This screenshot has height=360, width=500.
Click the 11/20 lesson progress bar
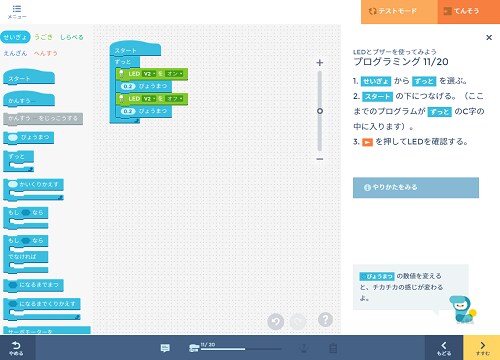[x=240, y=349]
